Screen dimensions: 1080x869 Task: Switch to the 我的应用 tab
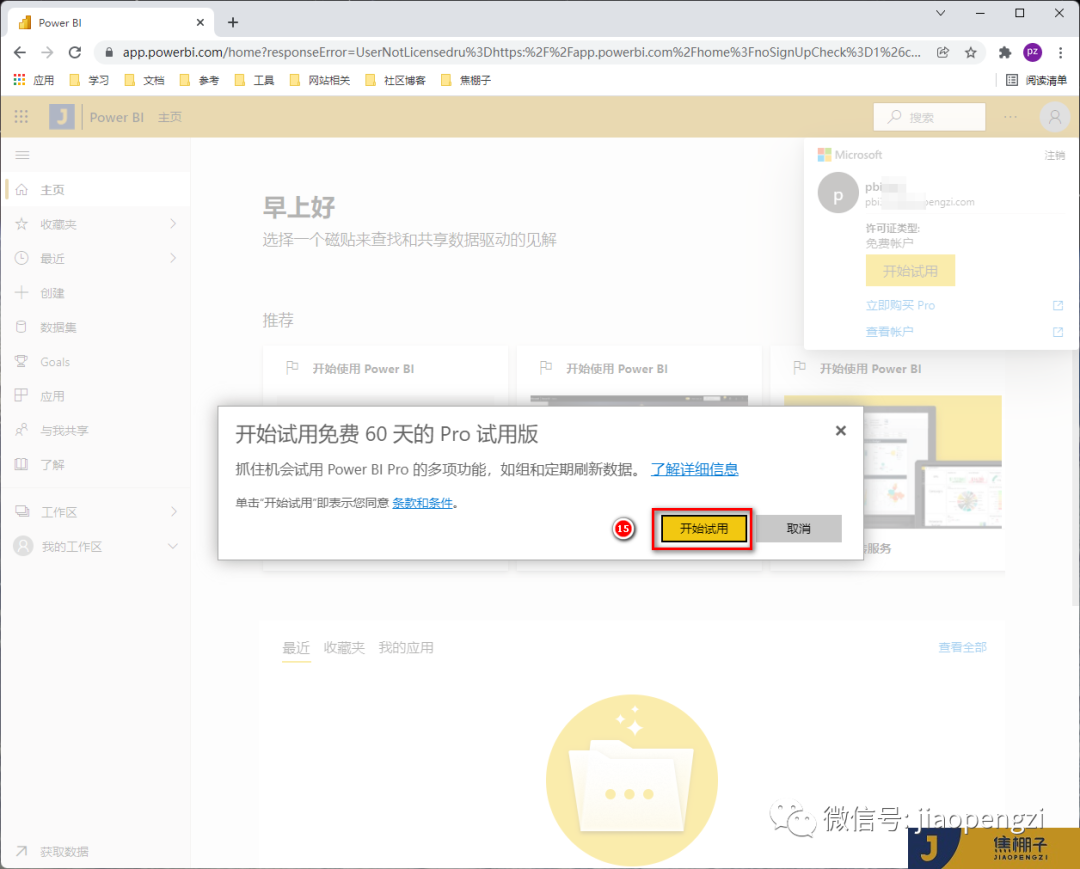click(x=406, y=648)
